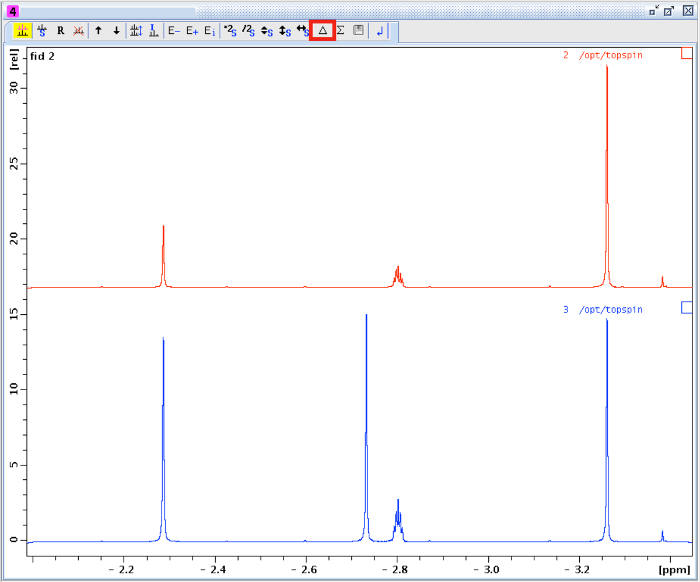
Task: Toggle the yellow multiple display mode icon
Action: (x=22, y=31)
